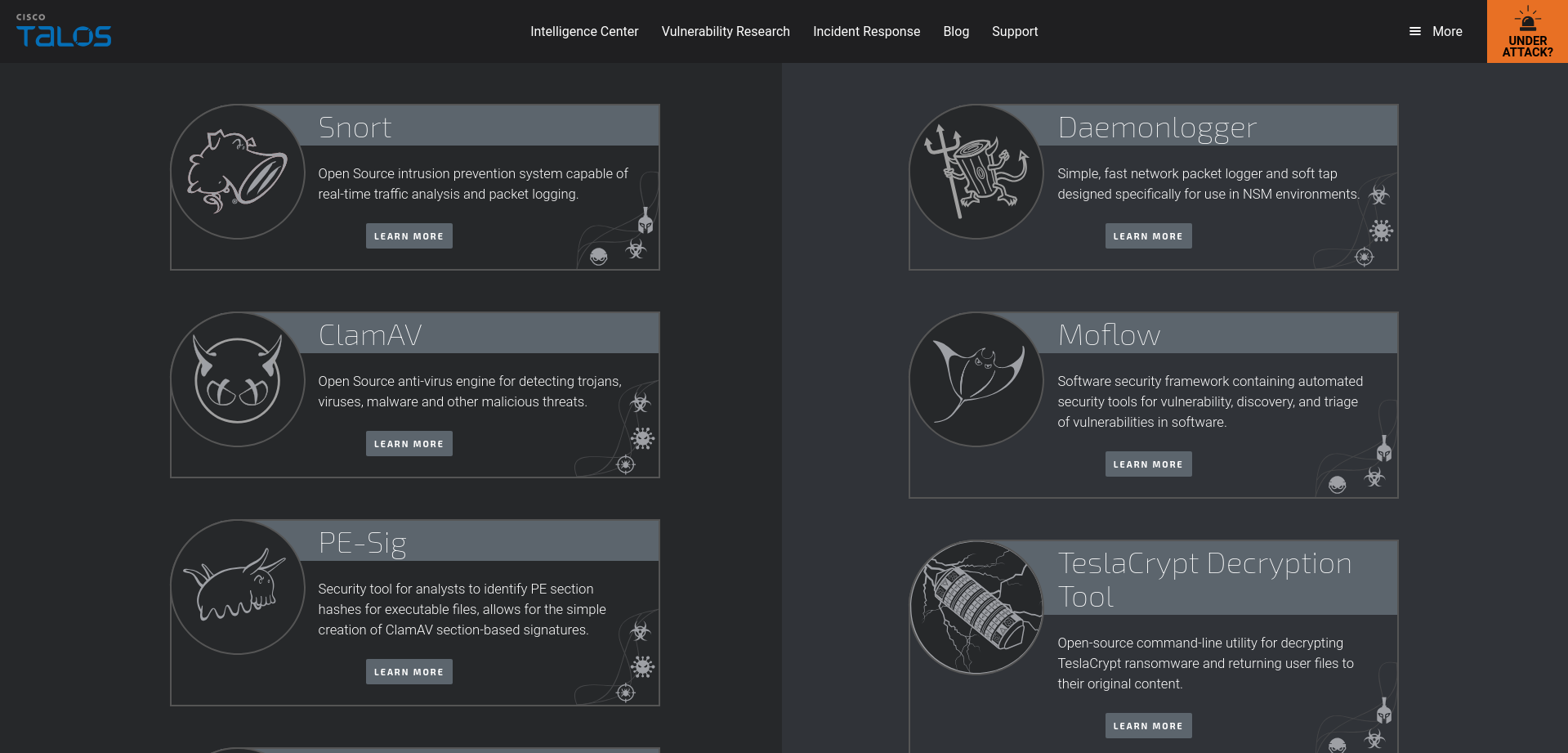The height and width of the screenshot is (753, 1568).
Task: Click the Moflow manta ray icon
Action: [x=976, y=379]
